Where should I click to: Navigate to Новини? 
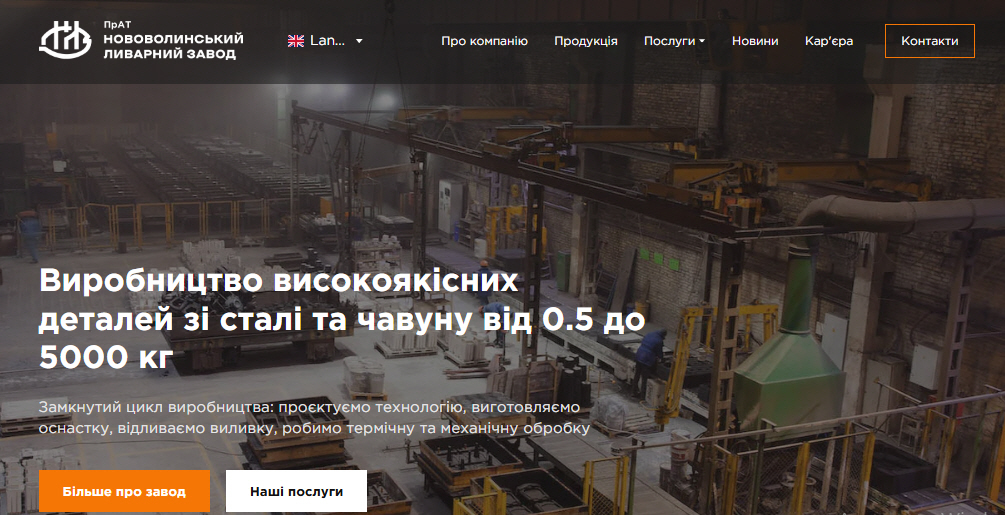click(755, 41)
